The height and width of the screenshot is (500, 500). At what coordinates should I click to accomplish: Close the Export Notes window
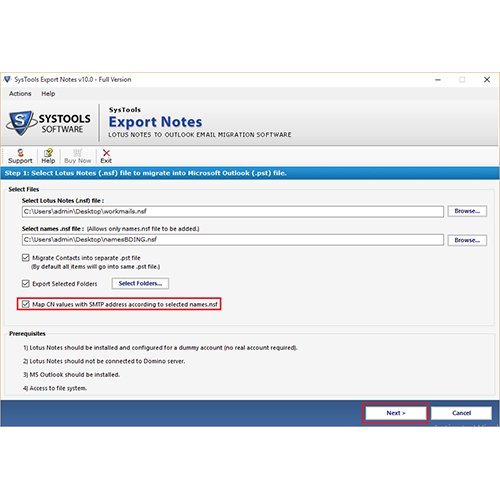click(x=487, y=80)
